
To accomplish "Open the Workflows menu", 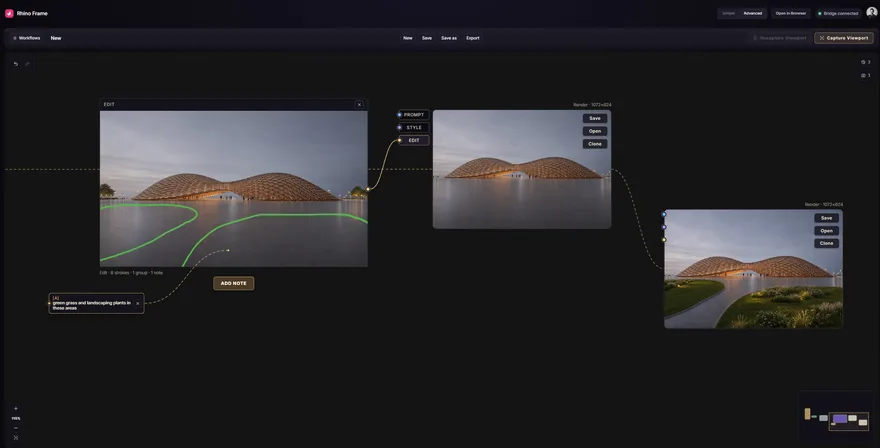I will 26,38.
